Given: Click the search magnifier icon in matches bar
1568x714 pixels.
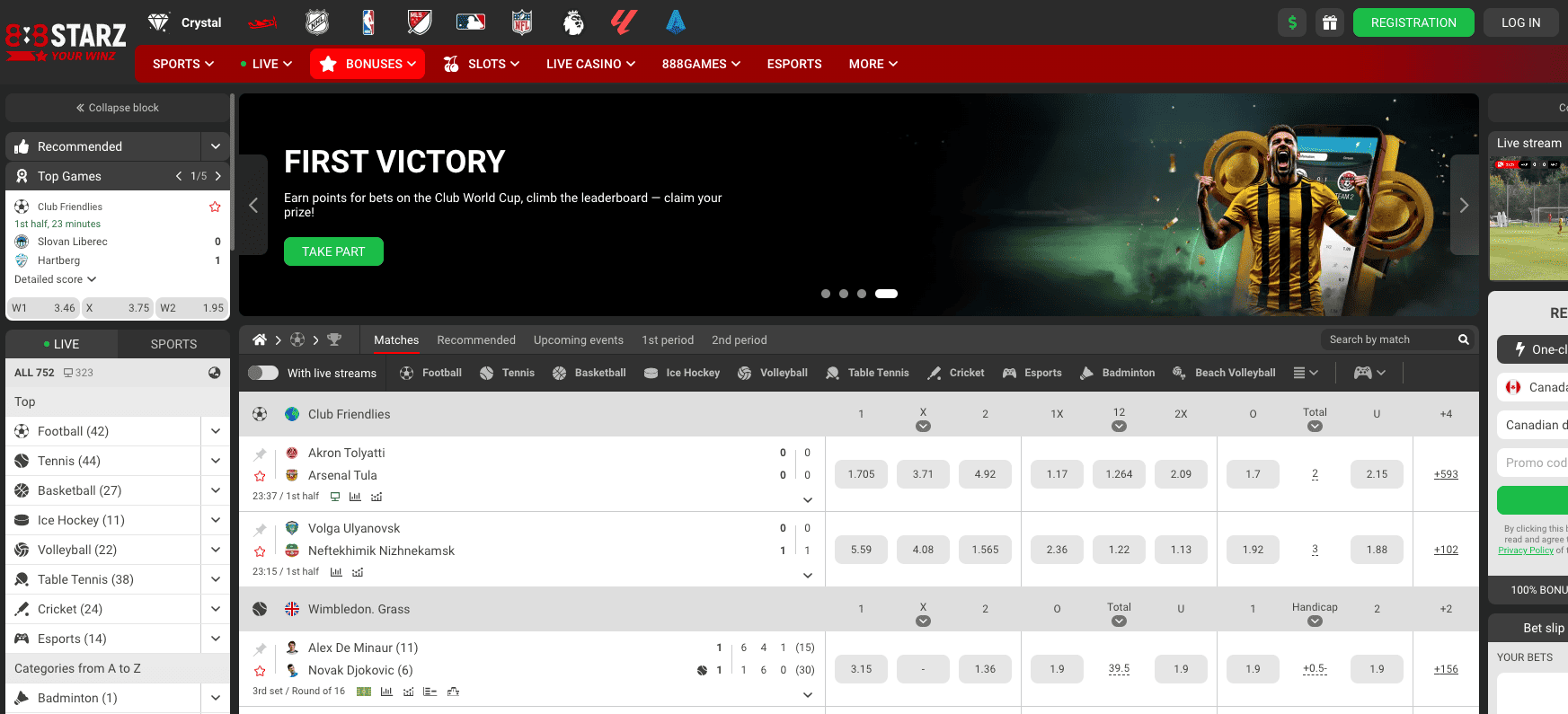Looking at the screenshot, I should click(1463, 339).
